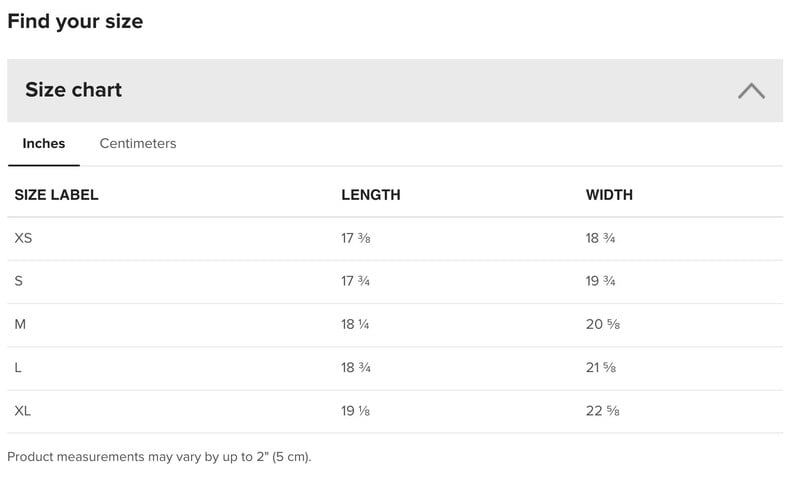
Task: Select the M size row label
Action: 20,324
